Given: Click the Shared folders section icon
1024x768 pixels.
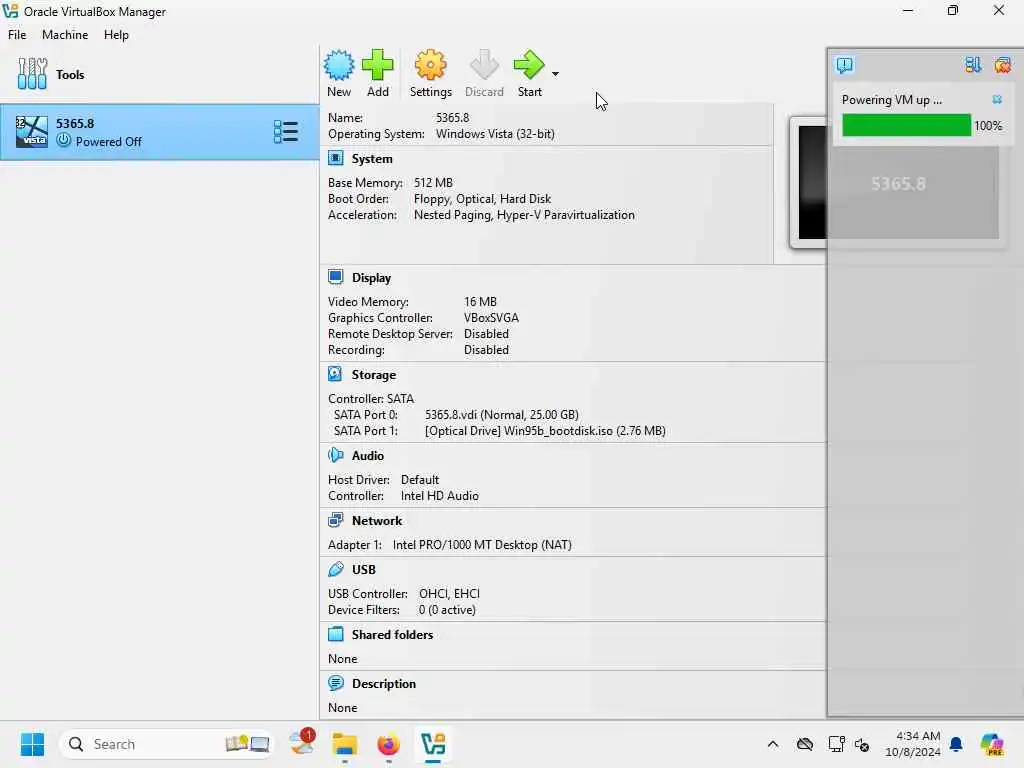Looking at the screenshot, I should pos(336,634).
